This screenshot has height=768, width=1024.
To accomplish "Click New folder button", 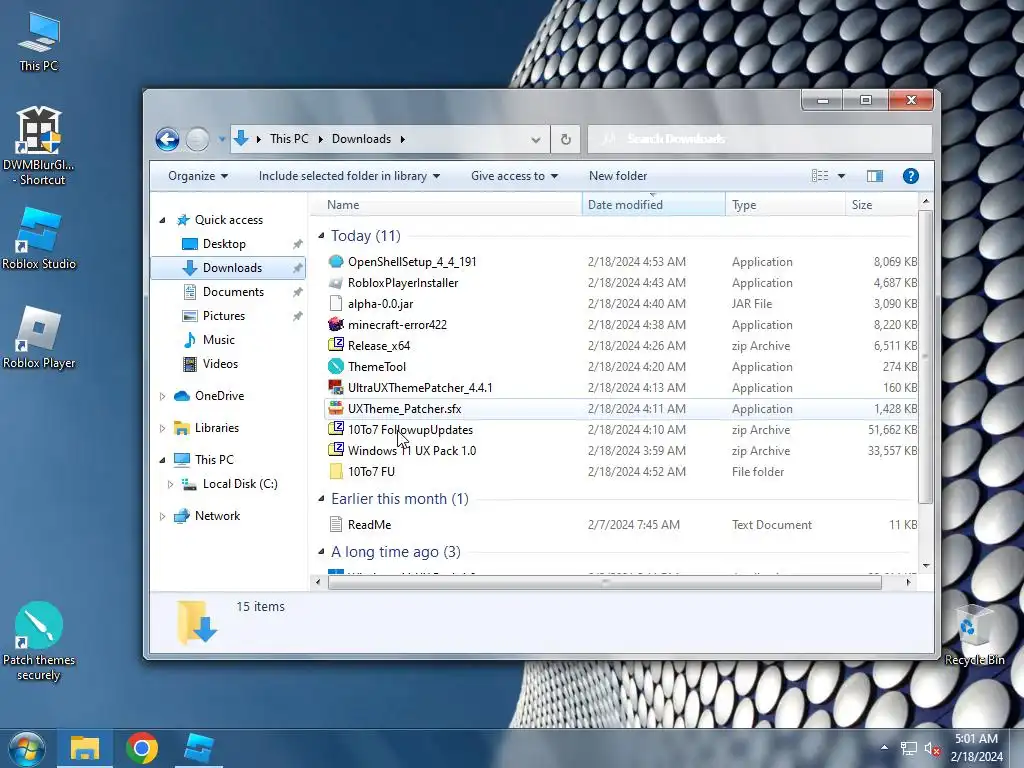I will (618, 176).
